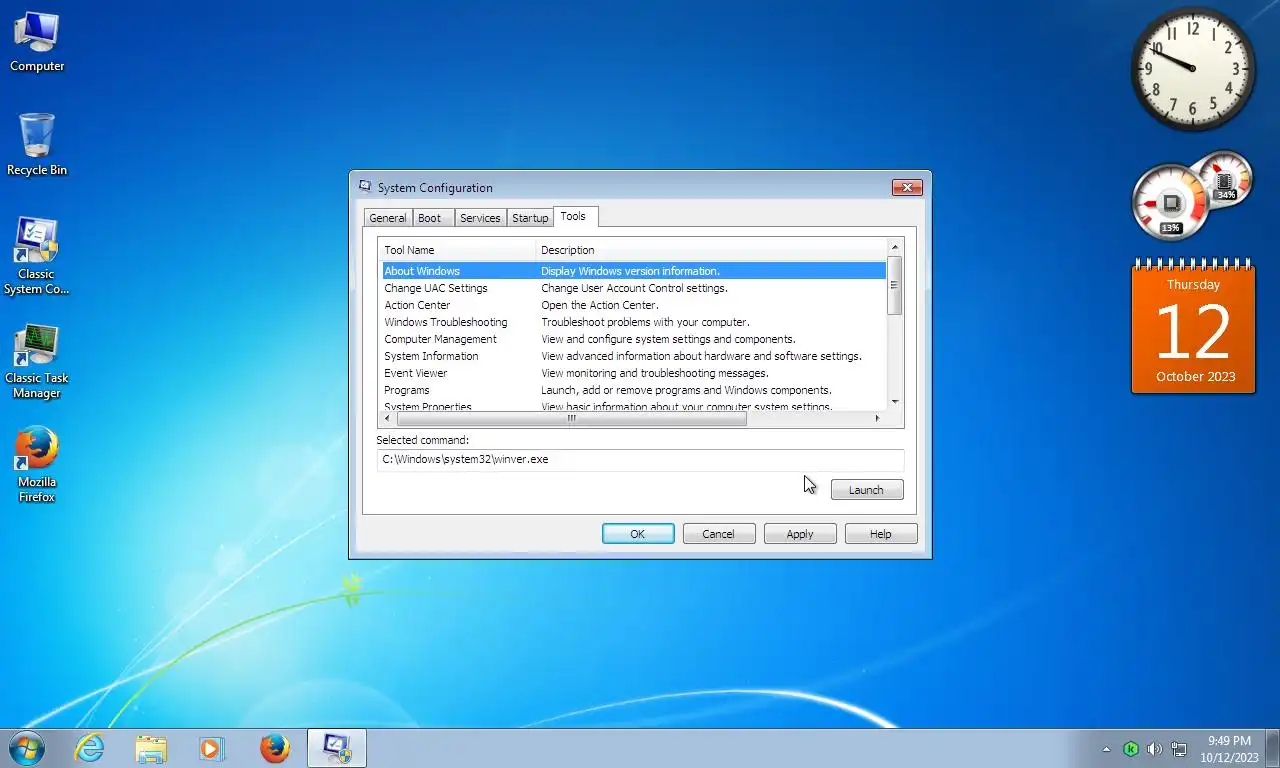Click the tools list scroll up arrow
Image resolution: width=1280 pixels, height=768 pixels.
tap(895, 247)
